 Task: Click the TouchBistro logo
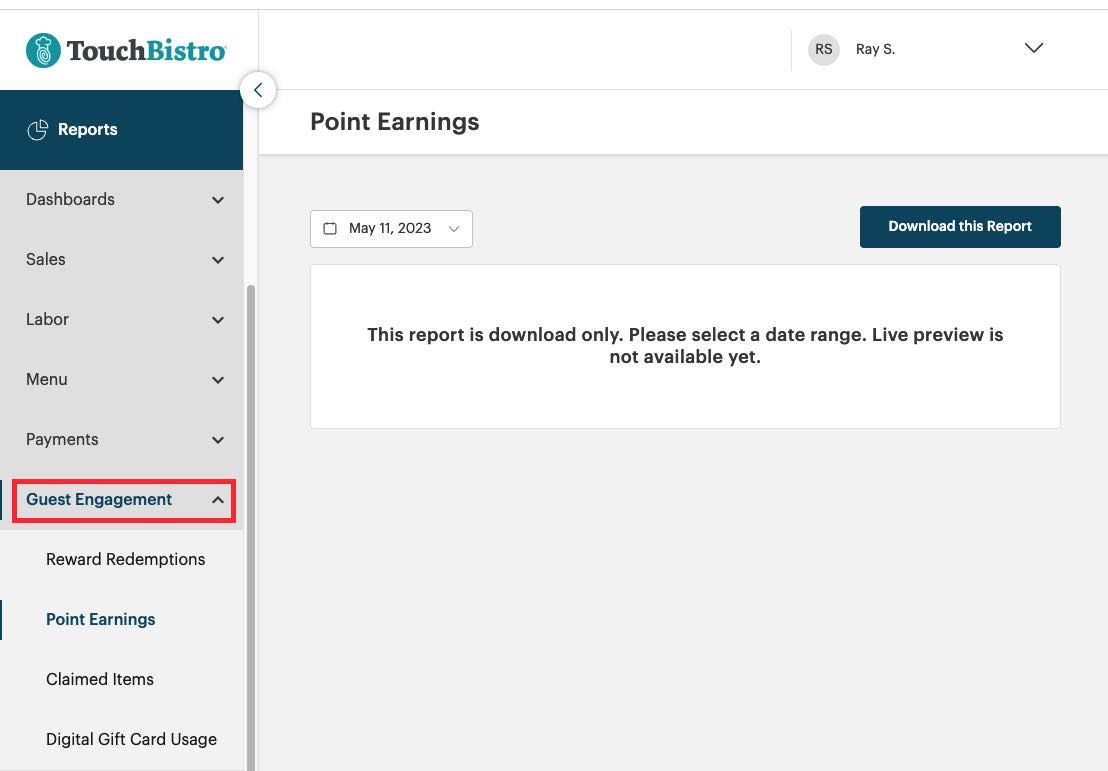coord(125,48)
